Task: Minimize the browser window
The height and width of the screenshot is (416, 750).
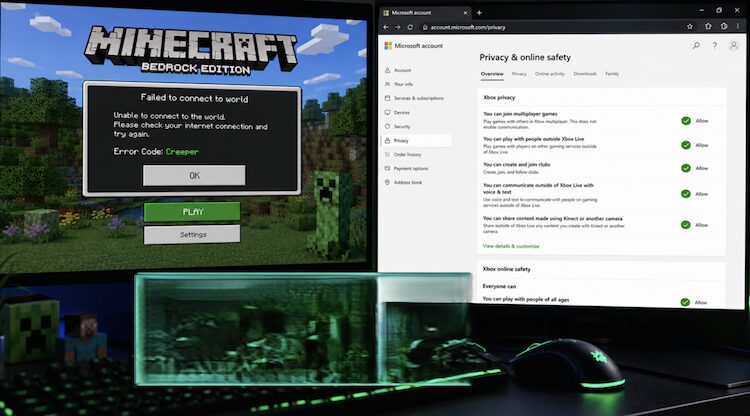Action: pos(701,10)
